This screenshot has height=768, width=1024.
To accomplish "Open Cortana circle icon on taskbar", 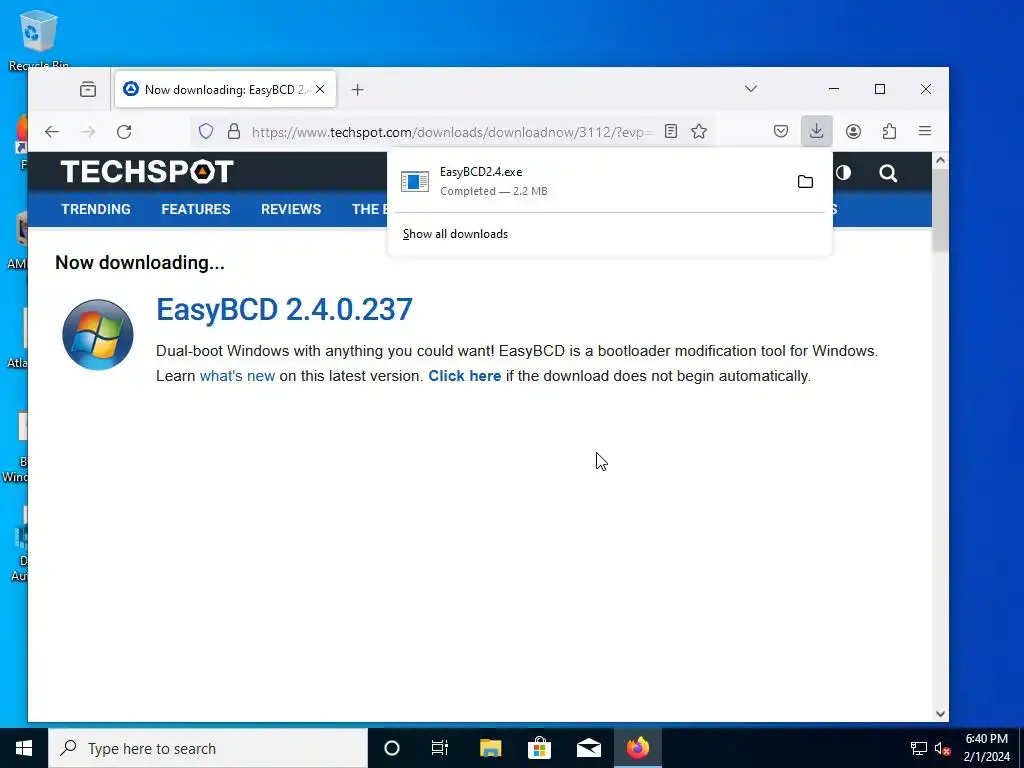I will point(392,748).
